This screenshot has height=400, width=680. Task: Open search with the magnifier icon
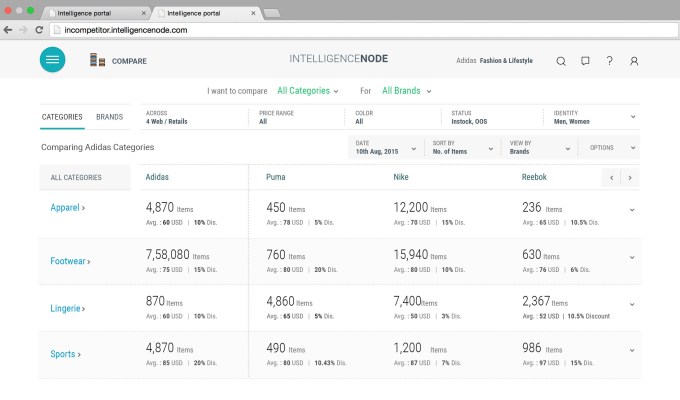click(x=561, y=61)
